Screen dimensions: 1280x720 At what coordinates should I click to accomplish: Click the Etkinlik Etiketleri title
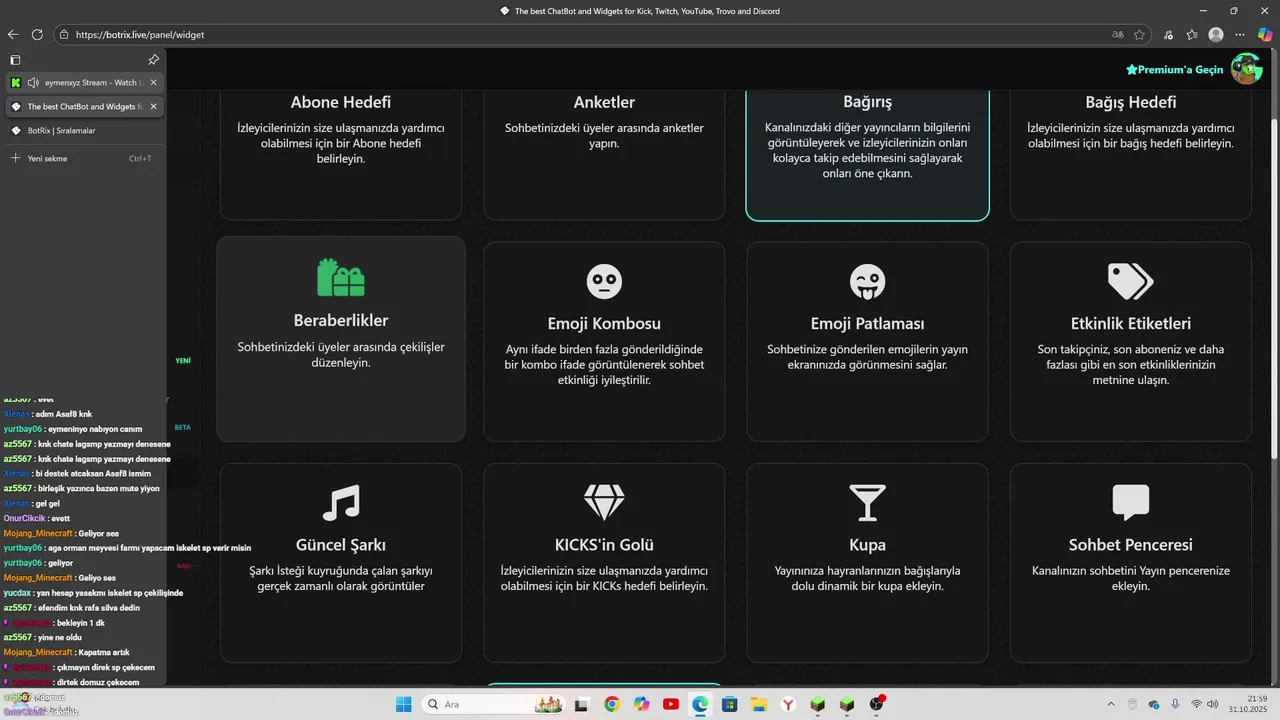(1131, 324)
